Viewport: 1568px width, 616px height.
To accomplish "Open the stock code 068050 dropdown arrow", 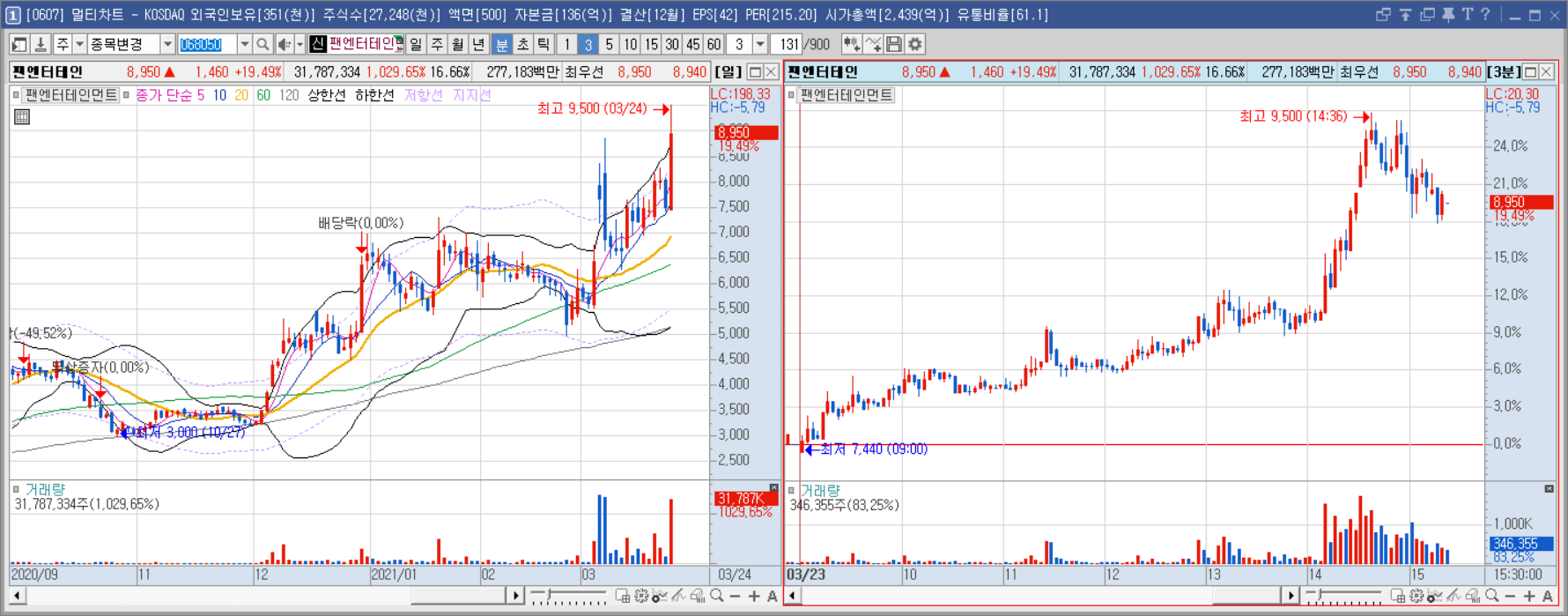I will coord(244,44).
